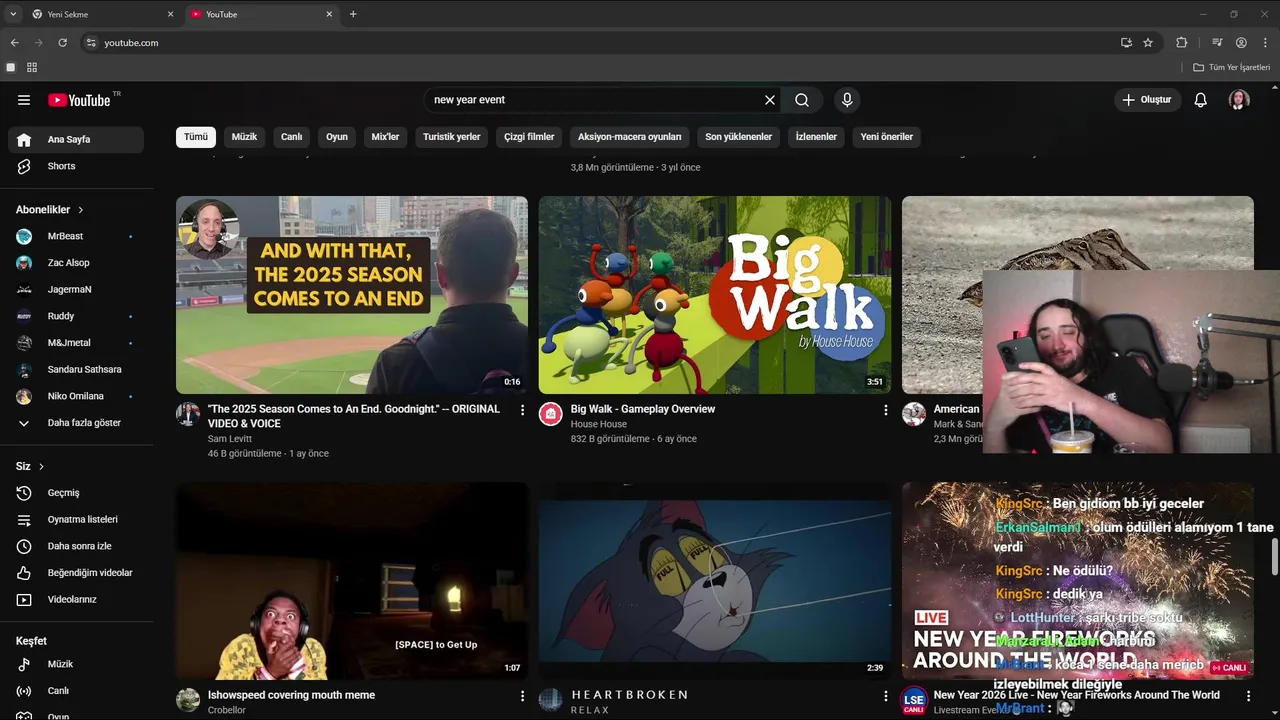Image resolution: width=1280 pixels, height=720 pixels.
Task: Start voice search with microphone icon
Action: pos(847,100)
